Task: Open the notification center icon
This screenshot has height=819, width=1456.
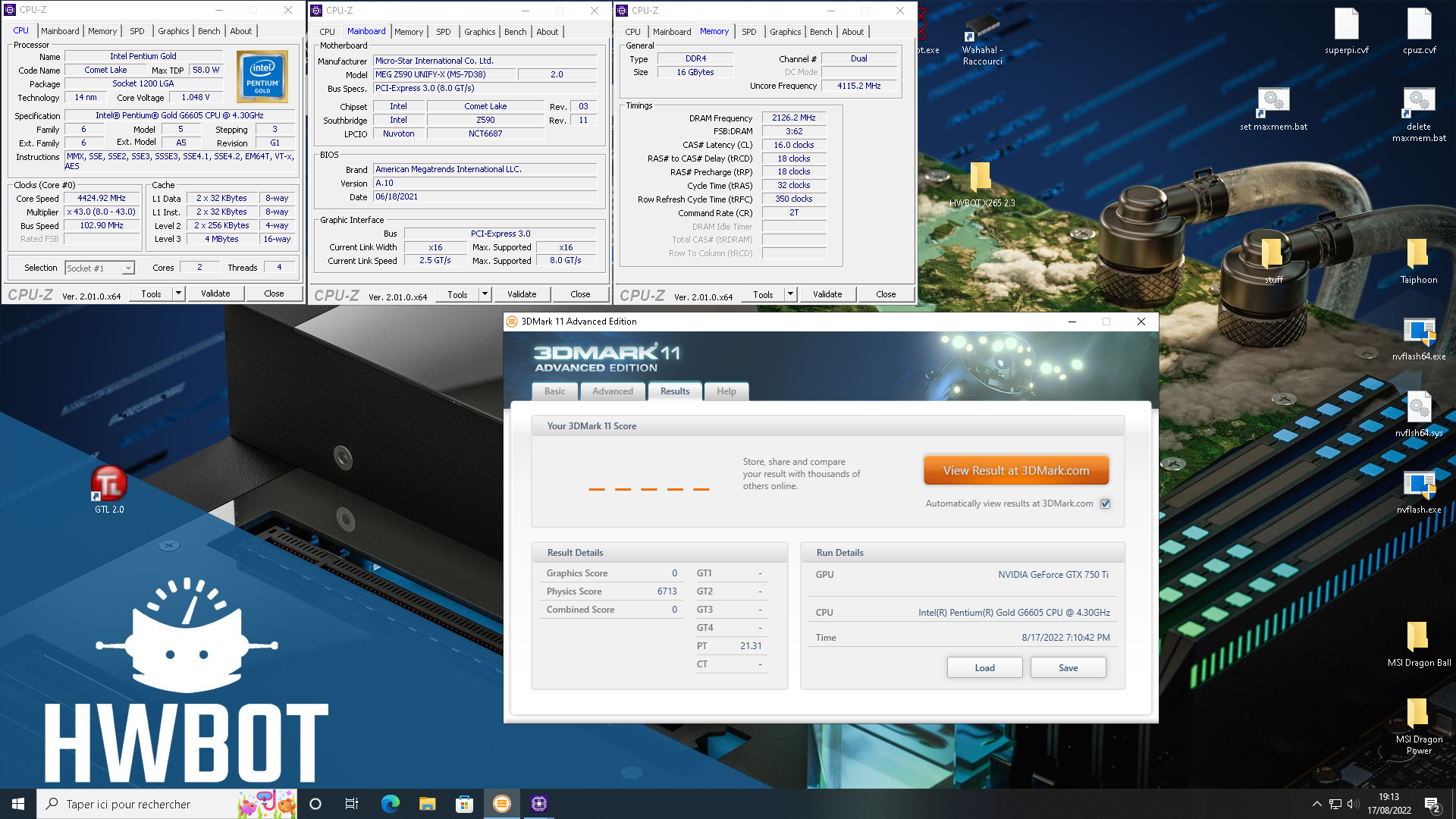Action: pyautogui.click(x=1432, y=804)
